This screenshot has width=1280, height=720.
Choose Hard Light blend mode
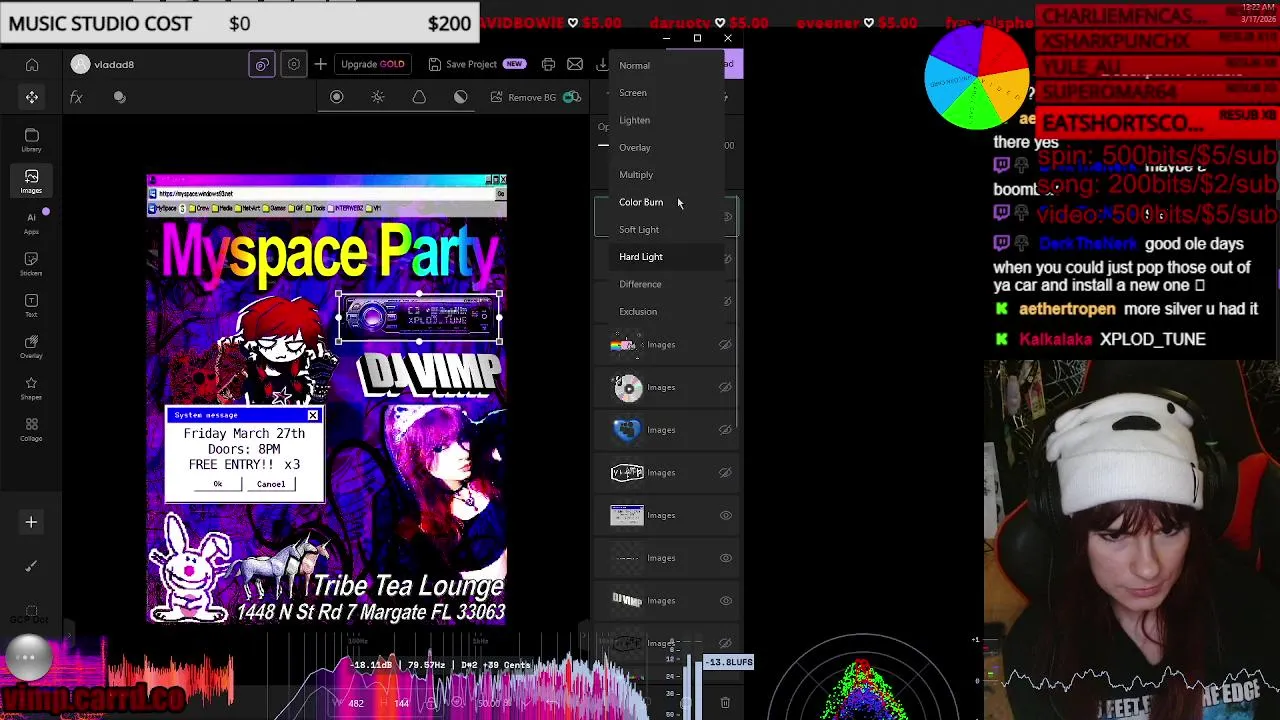666,257
